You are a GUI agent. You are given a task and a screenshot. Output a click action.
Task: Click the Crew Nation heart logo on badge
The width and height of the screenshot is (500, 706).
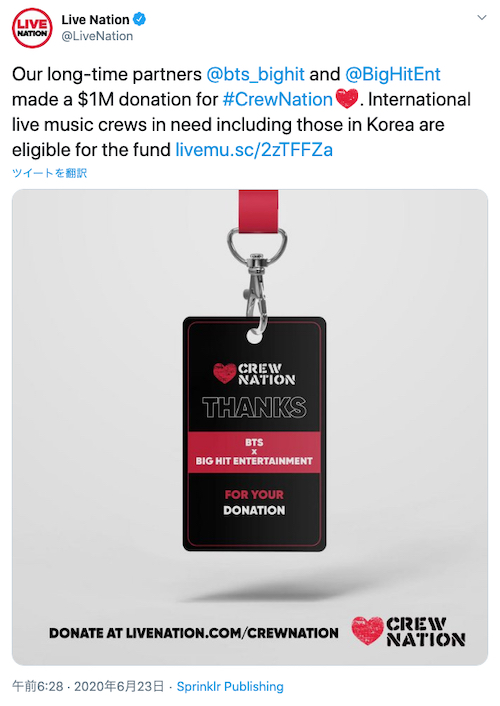pos(224,373)
